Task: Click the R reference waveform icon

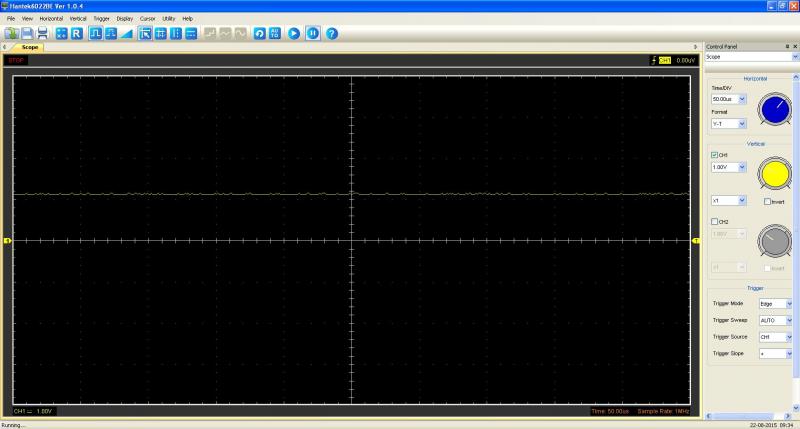Action: pos(77,34)
